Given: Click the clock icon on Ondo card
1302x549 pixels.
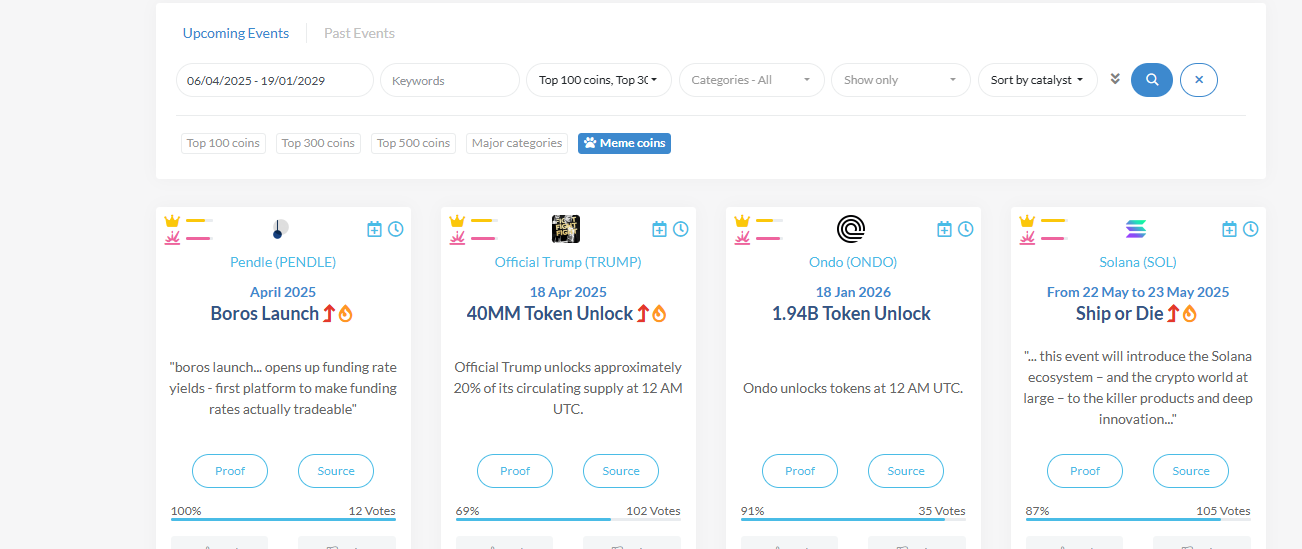Looking at the screenshot, I should (x=966, y=229).
